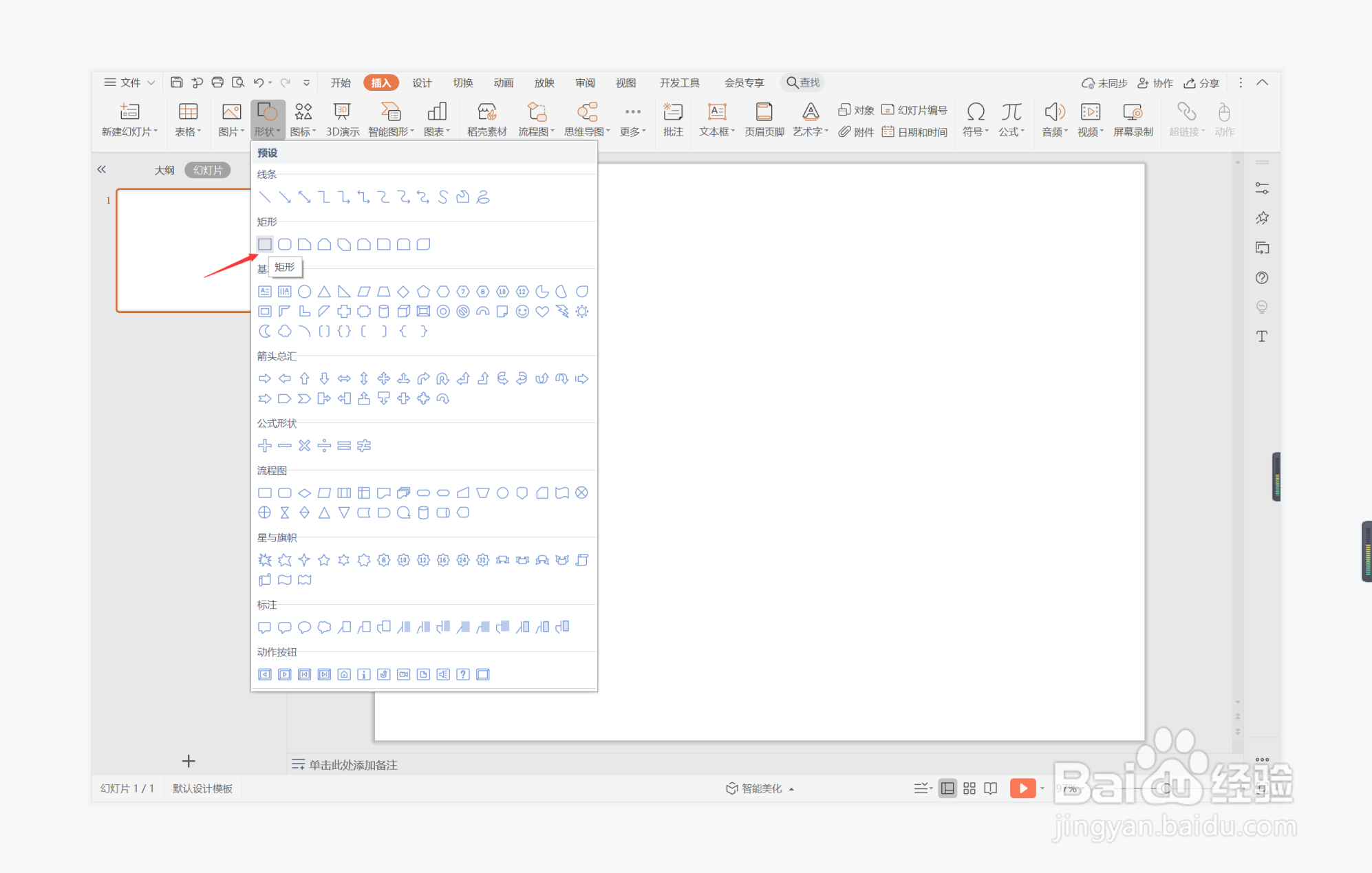Toggle the 大纲 outline panel view
This screenshot has width=1372, height=873.
pos(164,170)
